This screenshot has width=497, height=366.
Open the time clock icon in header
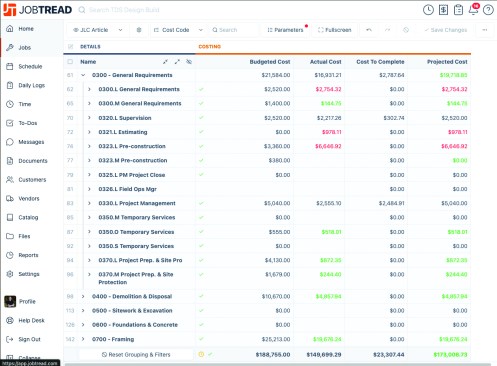pyautogui.click(x=428, y=10)
